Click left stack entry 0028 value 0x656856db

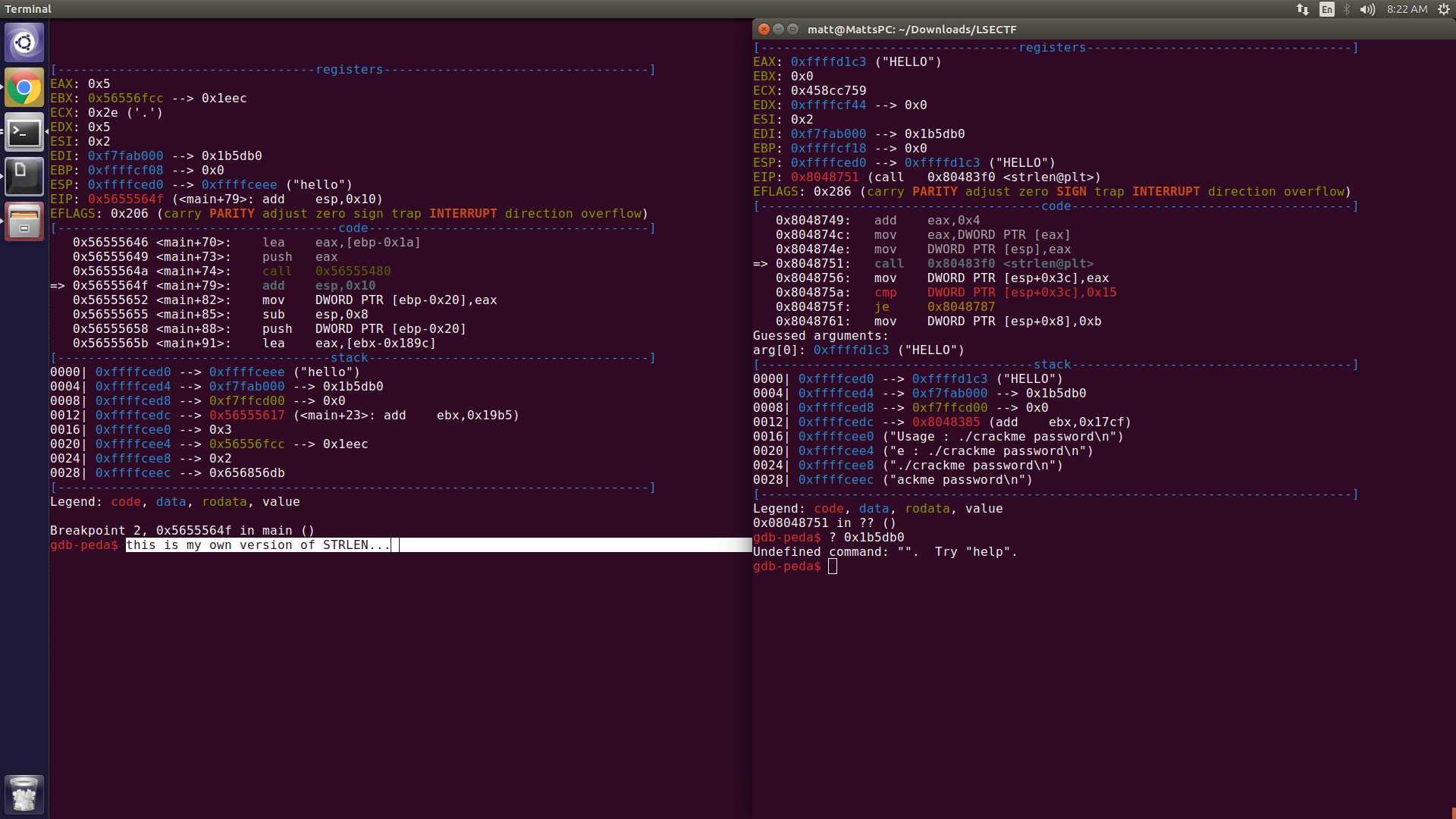(x=247, y=473)
